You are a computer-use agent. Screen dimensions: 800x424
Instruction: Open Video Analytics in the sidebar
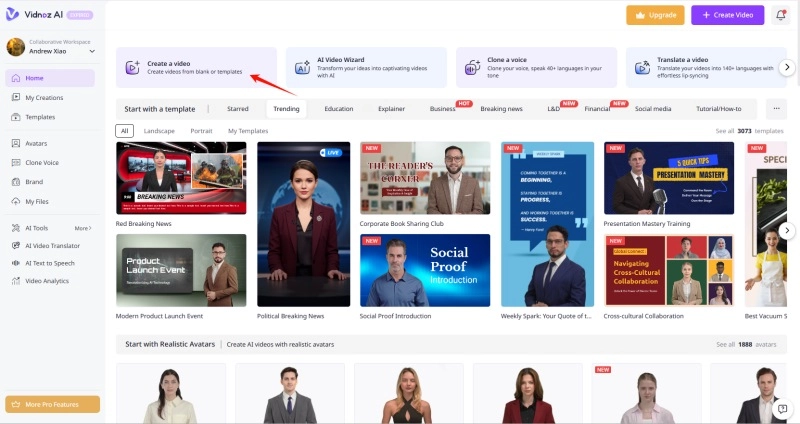click(47, 280)
